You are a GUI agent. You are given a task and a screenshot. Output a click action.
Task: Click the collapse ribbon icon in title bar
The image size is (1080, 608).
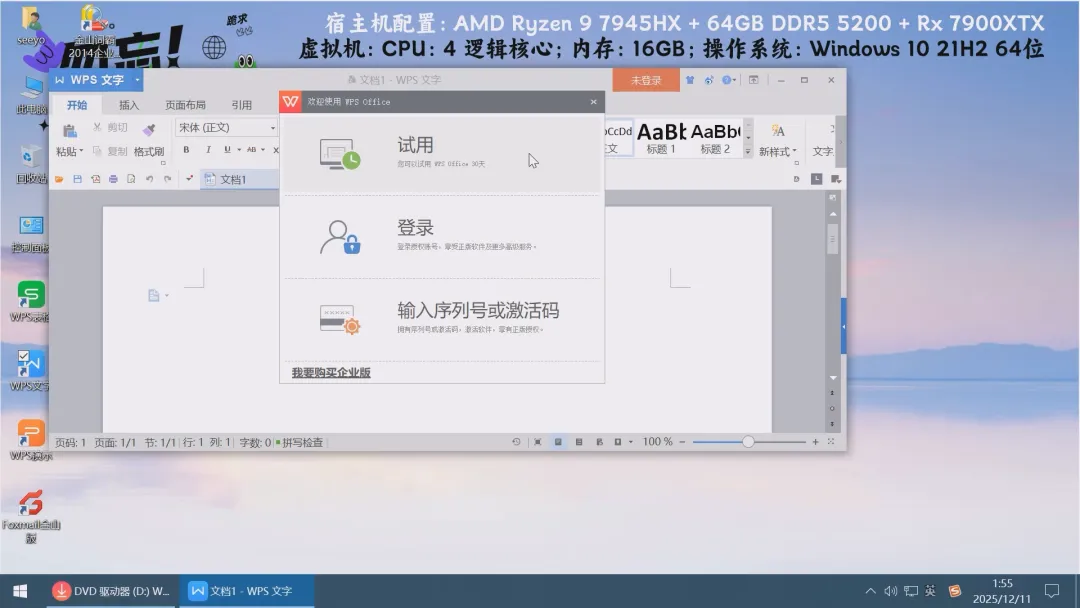tap(754, 80)
